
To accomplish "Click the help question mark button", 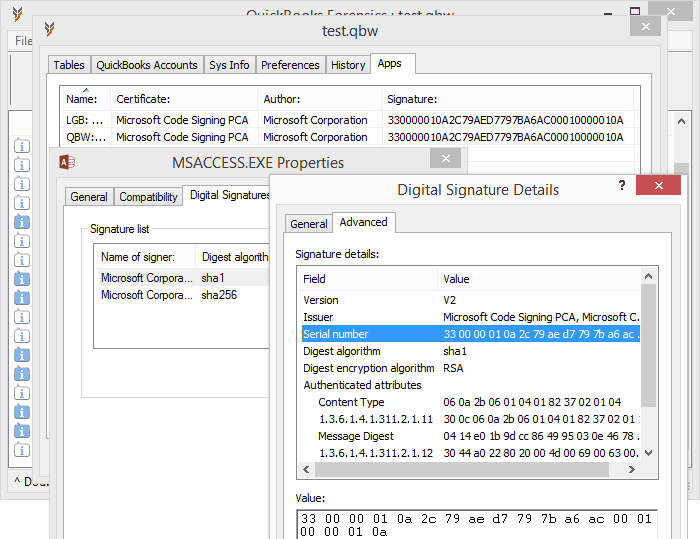I will click(622, 185).
